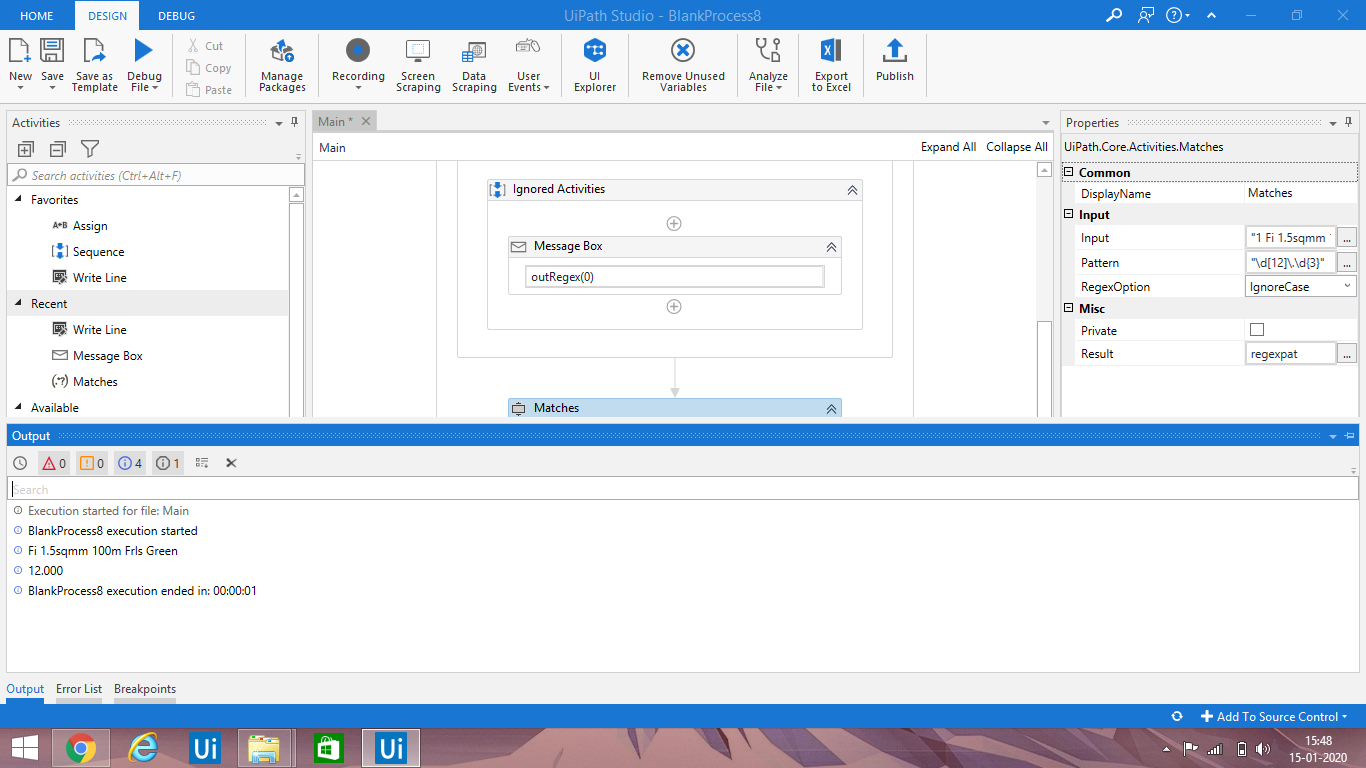Publish the project

click(x=895, y=60)
